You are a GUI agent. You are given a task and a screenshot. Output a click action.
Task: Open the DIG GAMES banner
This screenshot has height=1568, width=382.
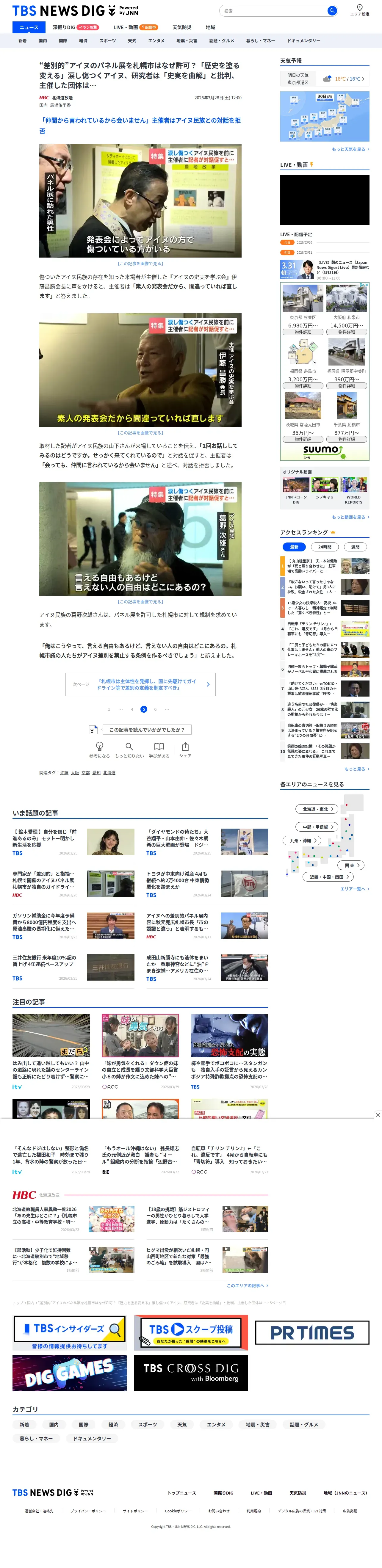tap(69, 1373)
